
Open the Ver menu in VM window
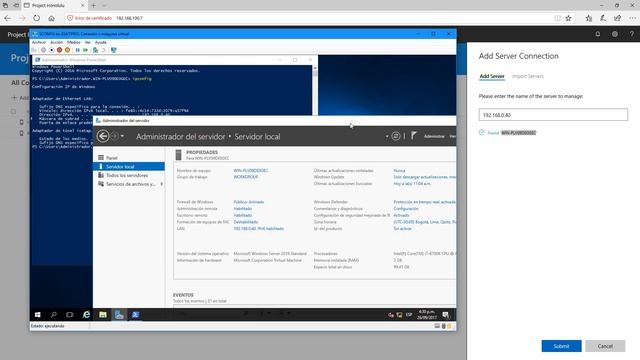click(87, 42)
